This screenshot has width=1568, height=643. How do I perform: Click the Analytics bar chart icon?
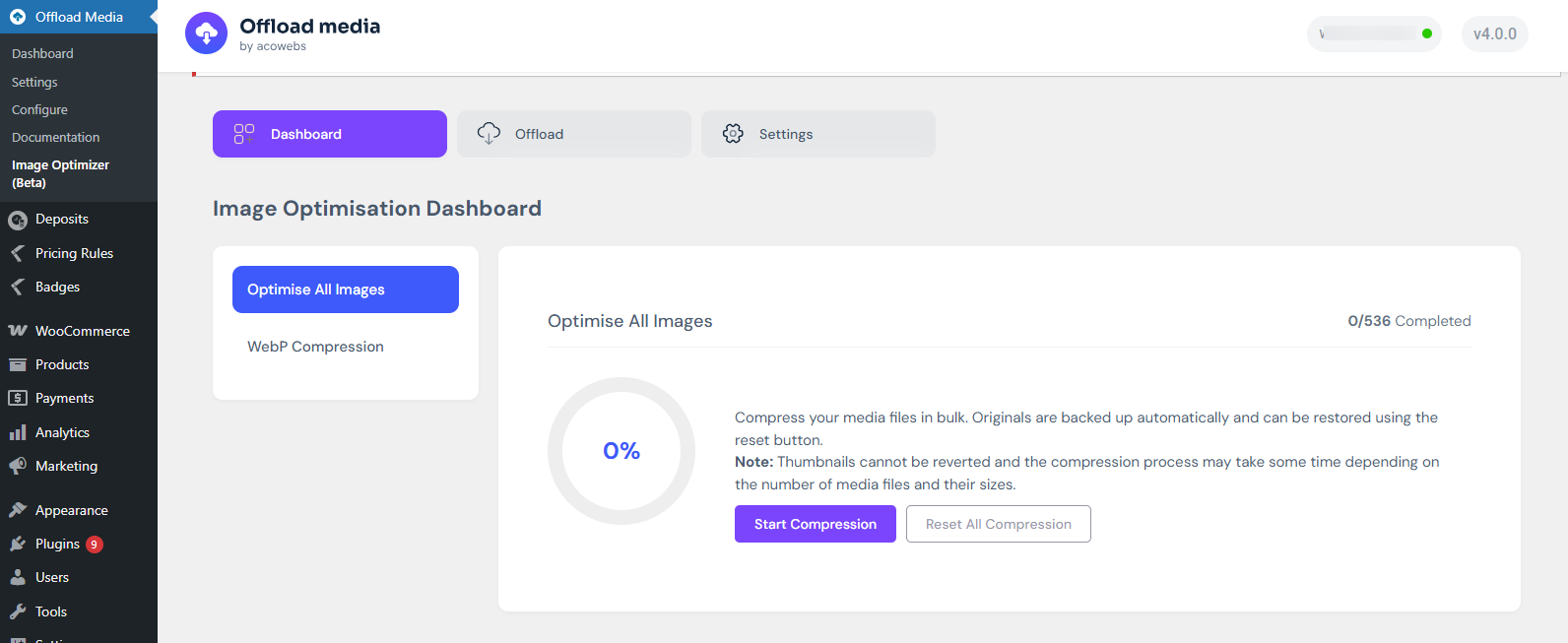18,432
